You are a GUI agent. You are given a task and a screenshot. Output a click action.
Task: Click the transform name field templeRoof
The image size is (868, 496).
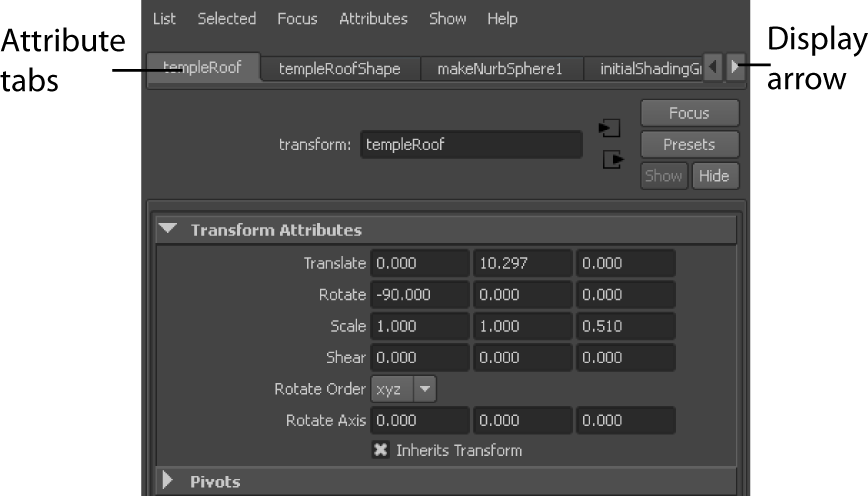pyautogui.click(x=470, y=144)
